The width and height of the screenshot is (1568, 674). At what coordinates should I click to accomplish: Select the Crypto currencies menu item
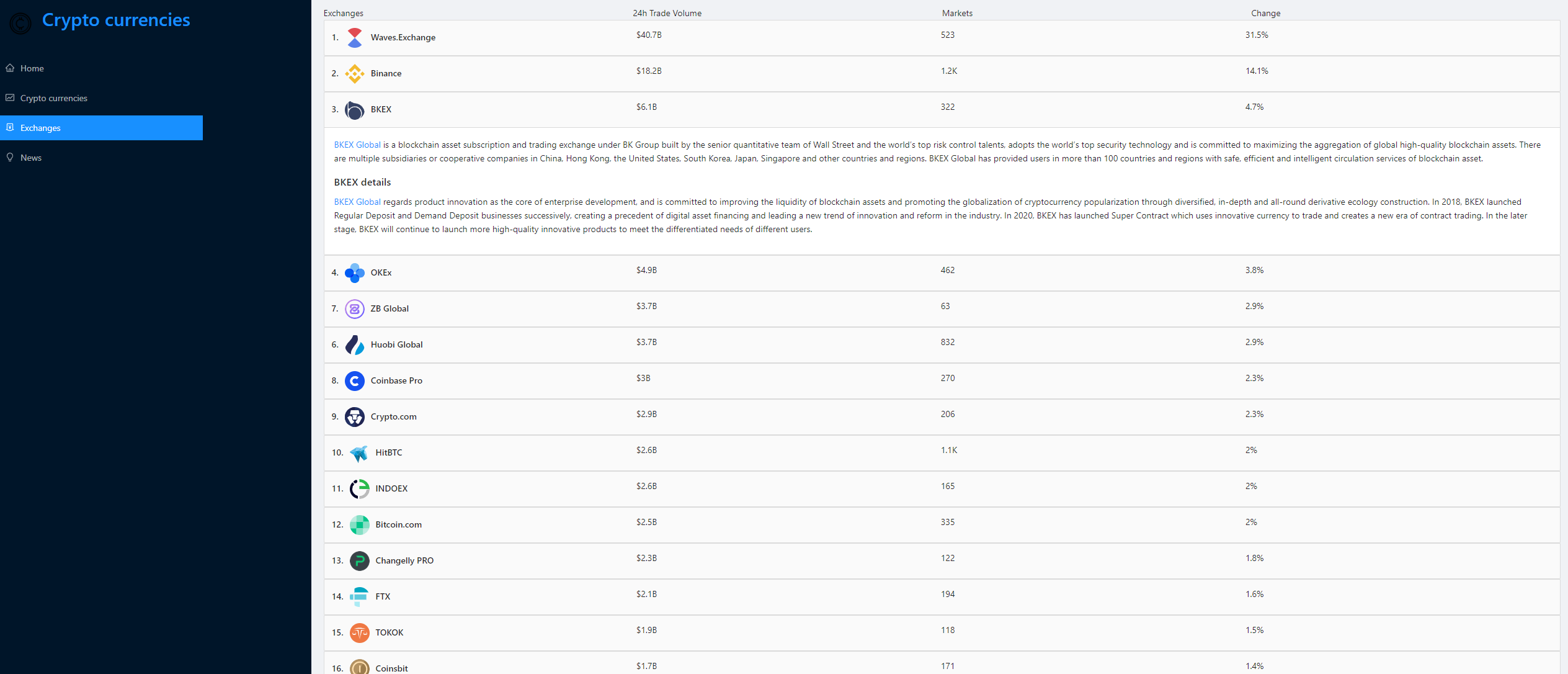[53, 97]
